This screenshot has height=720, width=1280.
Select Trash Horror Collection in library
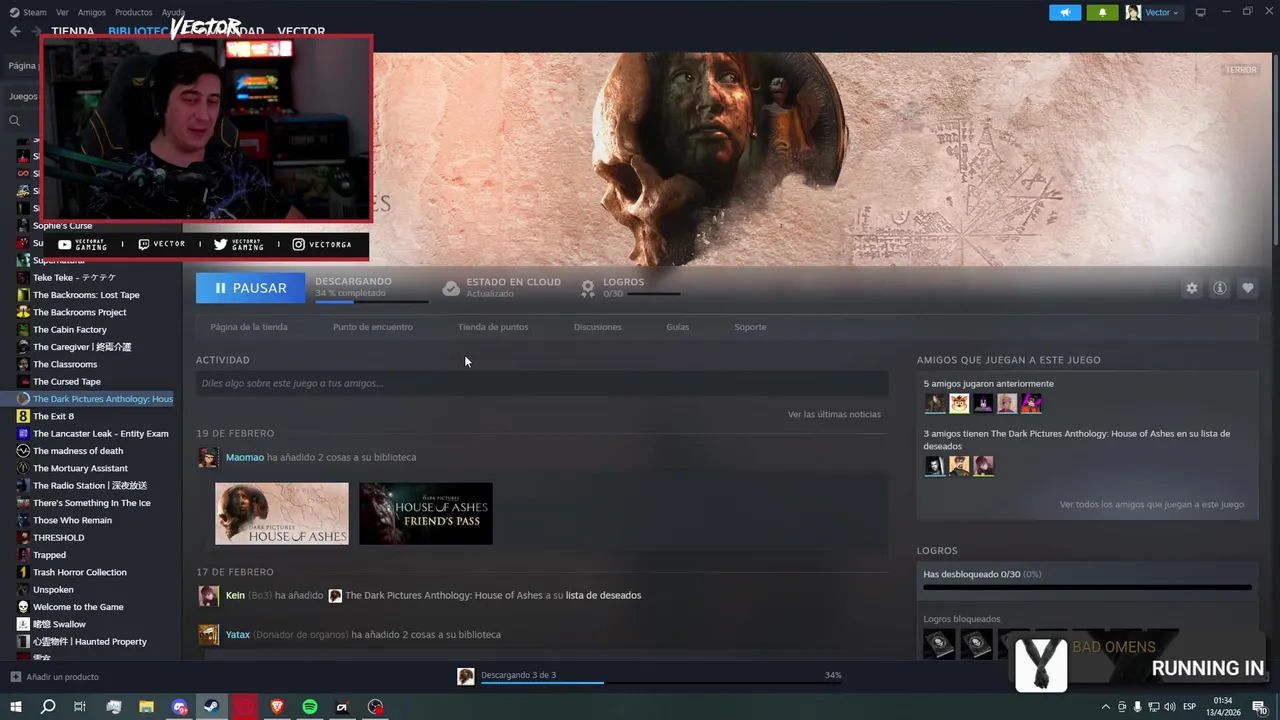point(80,572)
